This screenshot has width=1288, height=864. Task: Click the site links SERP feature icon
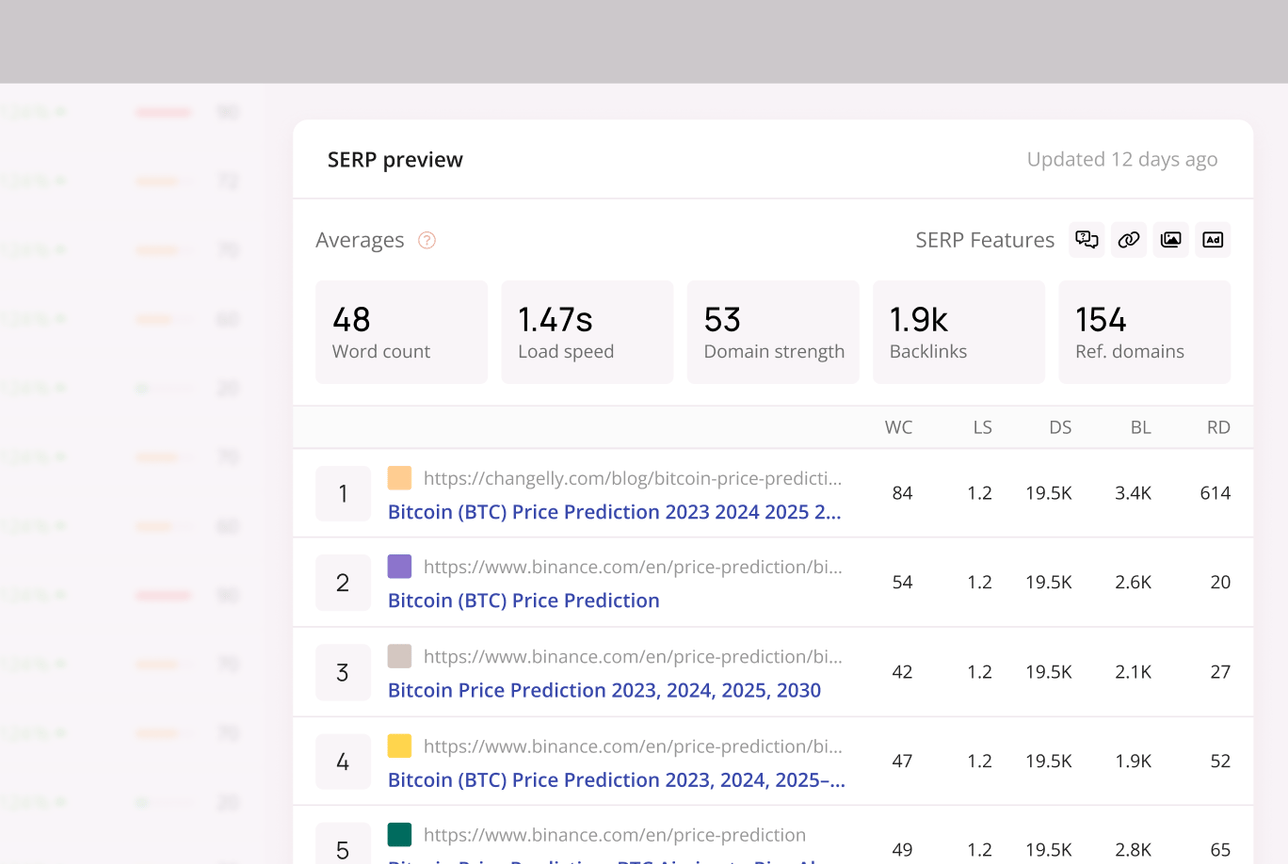click(1129, 240)
